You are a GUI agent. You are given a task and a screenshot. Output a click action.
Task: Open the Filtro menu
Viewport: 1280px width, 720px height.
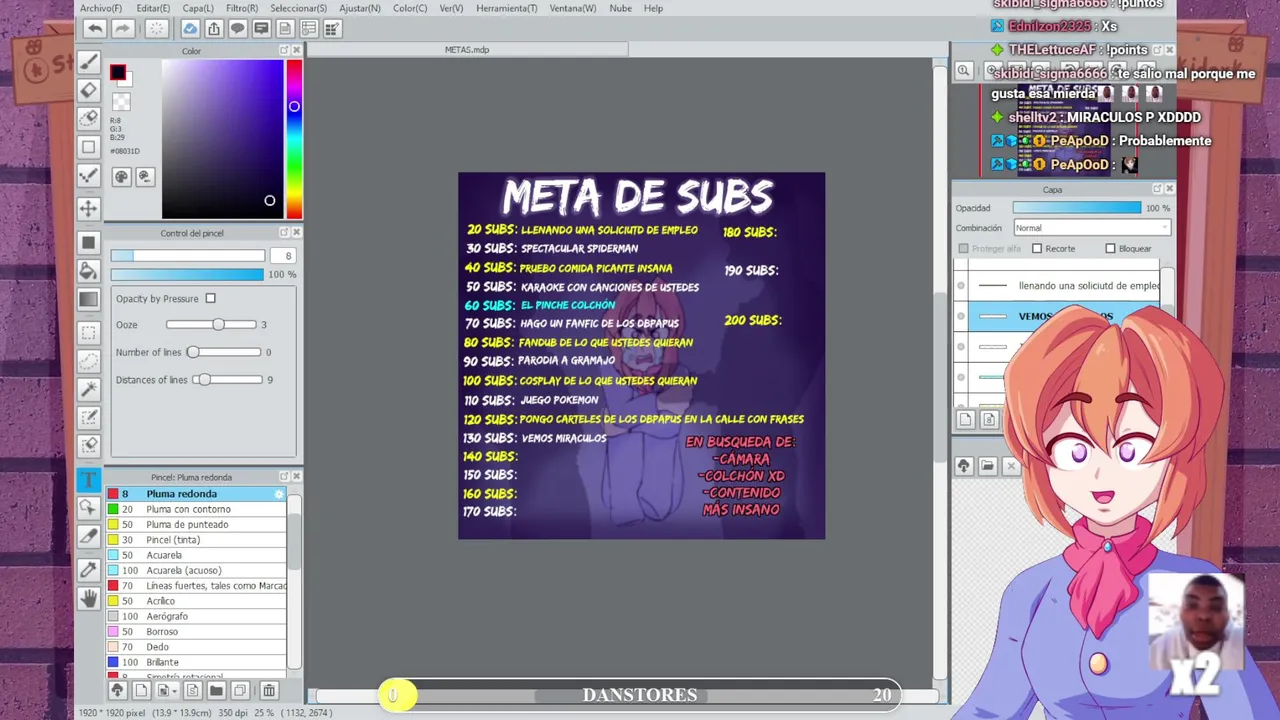(242, 8)
